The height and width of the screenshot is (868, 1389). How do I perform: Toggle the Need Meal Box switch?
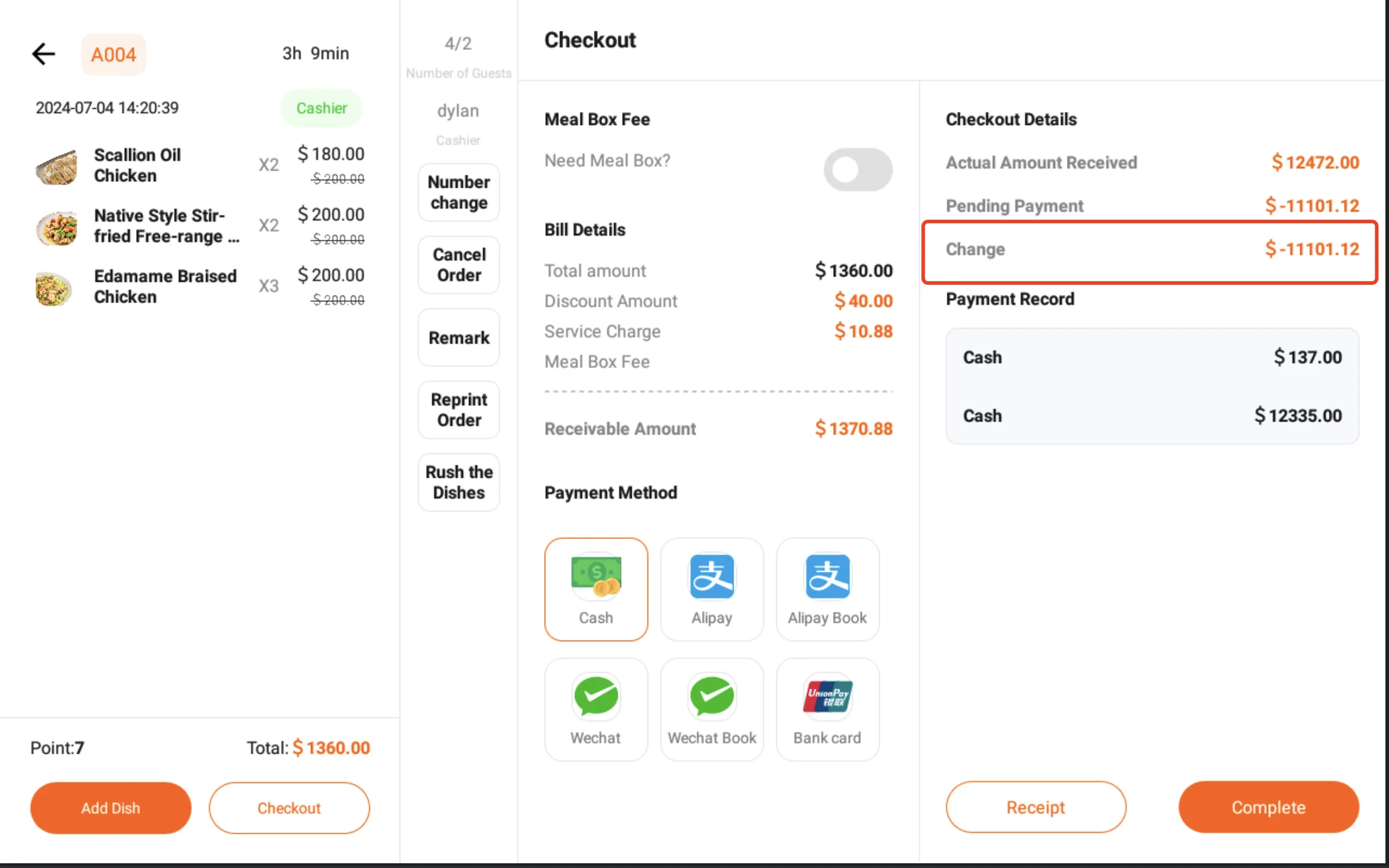pos(857,170)
